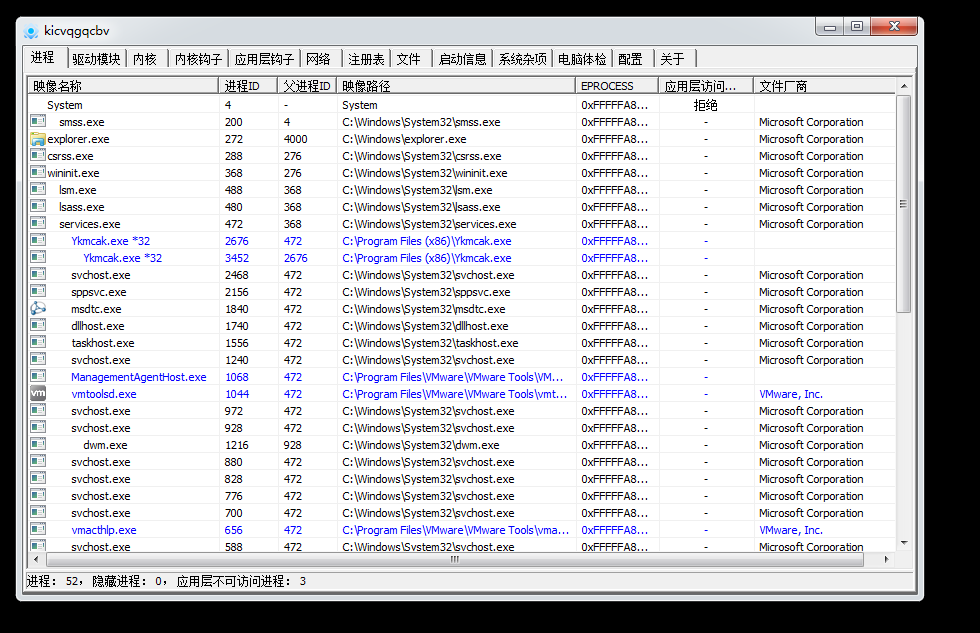Open the 内核钩子 tab
Screen dimensions: 980x633
pyautogui.click(x=198, y=59)
